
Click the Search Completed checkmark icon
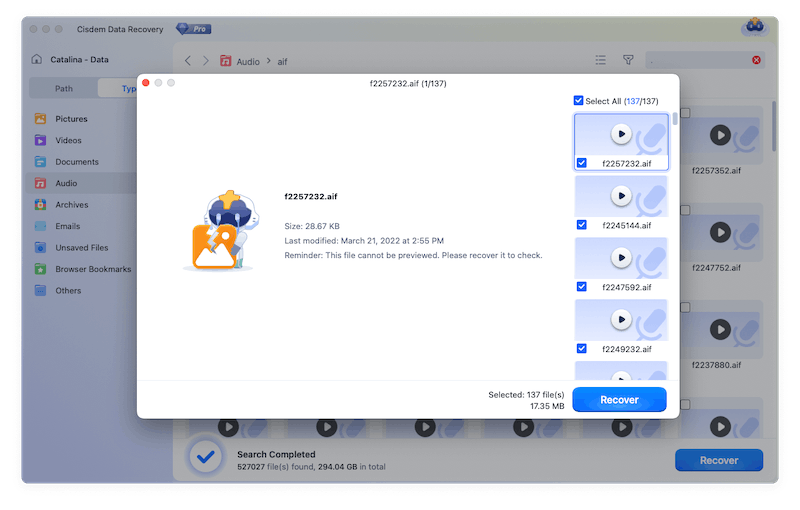pyautogui.click(x=206, y=457)
